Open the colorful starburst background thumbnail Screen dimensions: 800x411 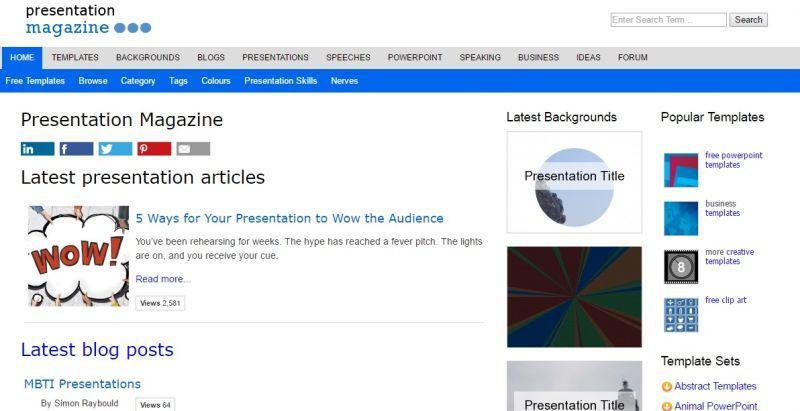(x=574, y=297)
